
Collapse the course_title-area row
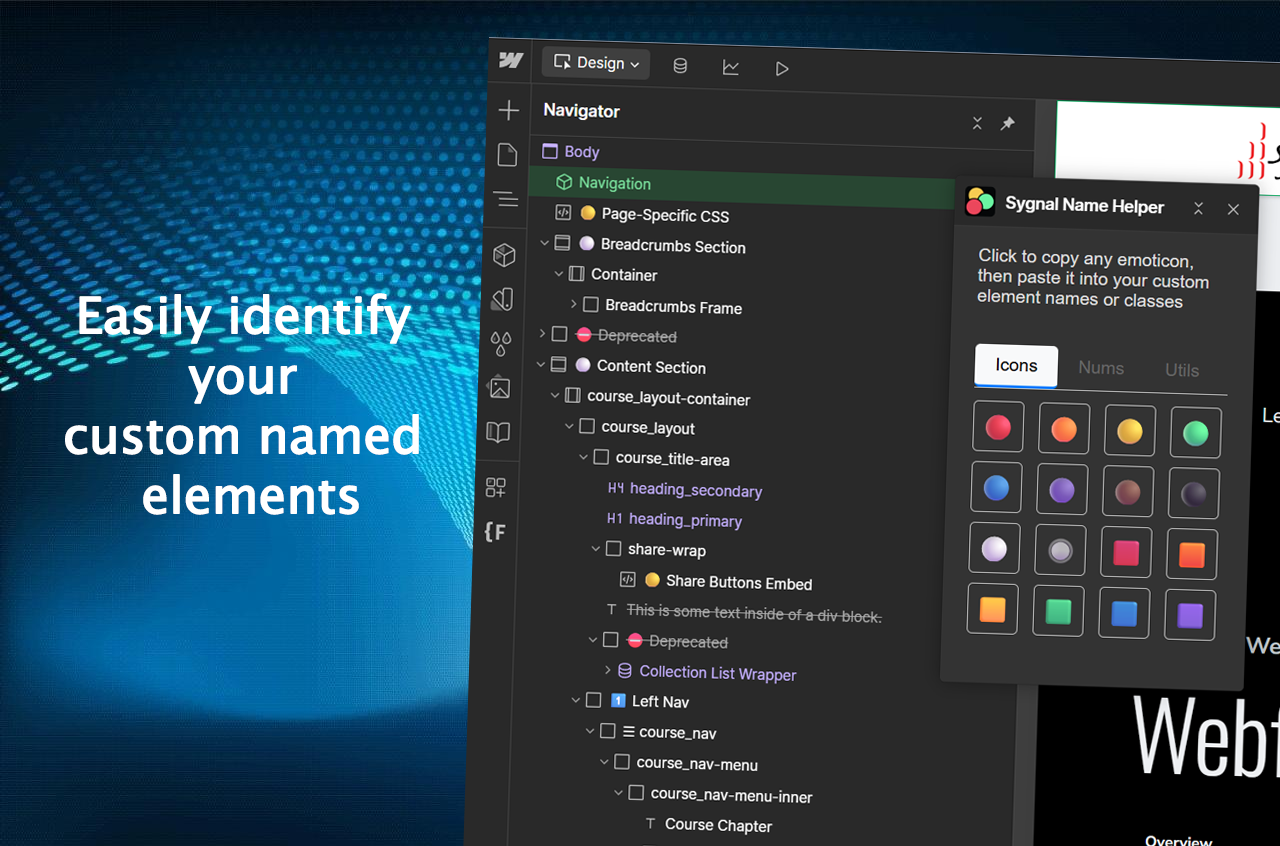pos(584,457)
